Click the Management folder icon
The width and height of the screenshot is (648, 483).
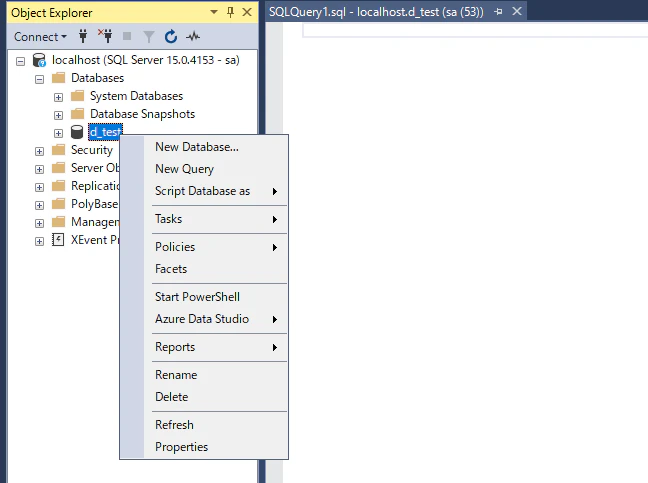pyautogui.click(x=59, y=222)
